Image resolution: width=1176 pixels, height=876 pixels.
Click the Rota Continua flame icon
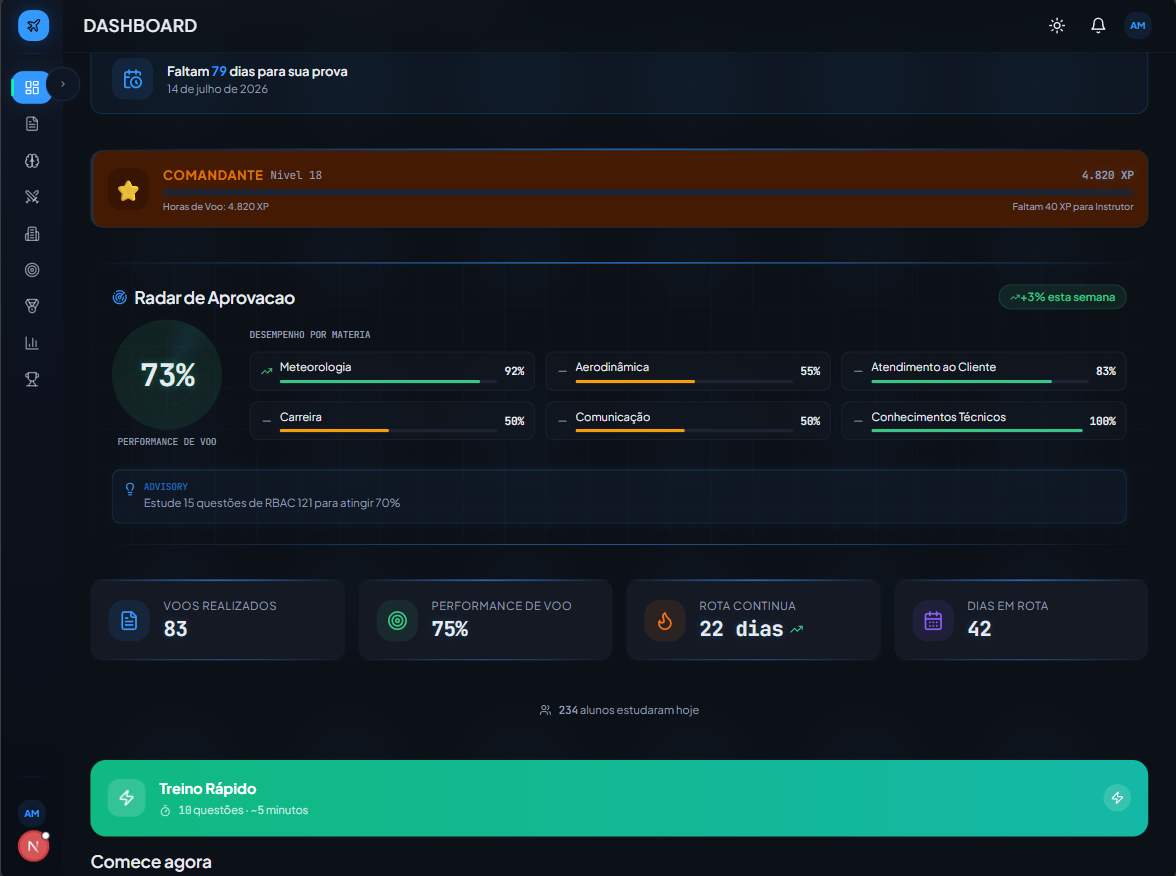664,621
